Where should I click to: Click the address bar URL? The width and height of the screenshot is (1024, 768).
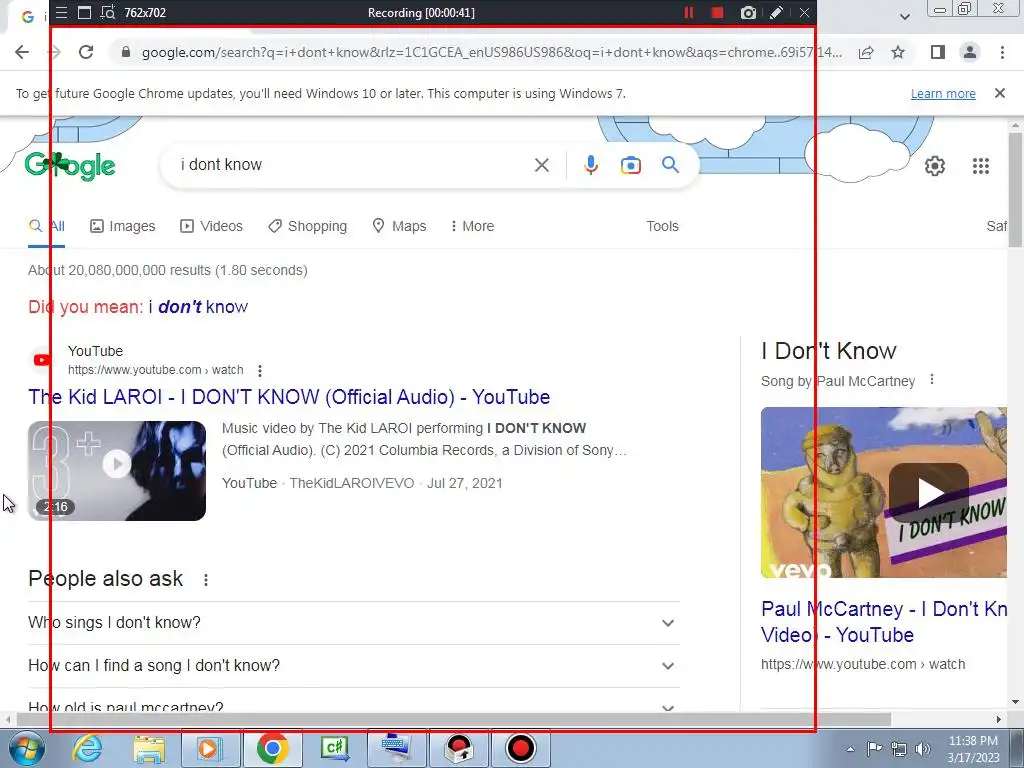click(x=491, y=52)
